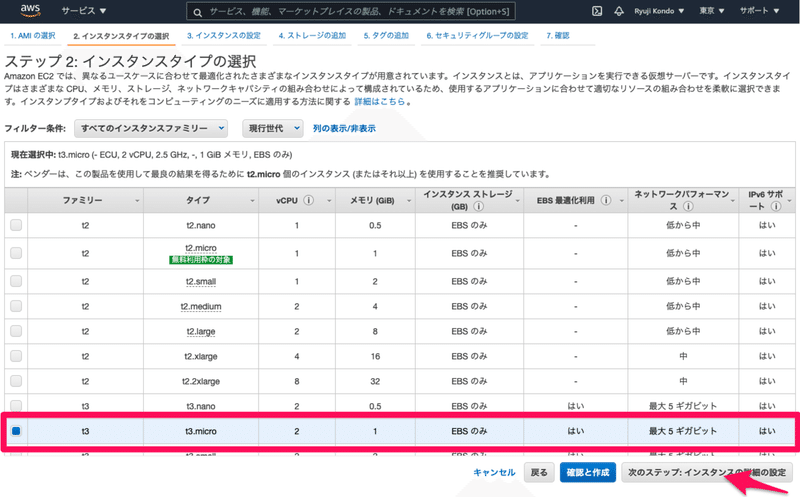Go to step 3 インスタンスの設定 tab
Viewport: 800px width, 497px height.
[223, 36]
